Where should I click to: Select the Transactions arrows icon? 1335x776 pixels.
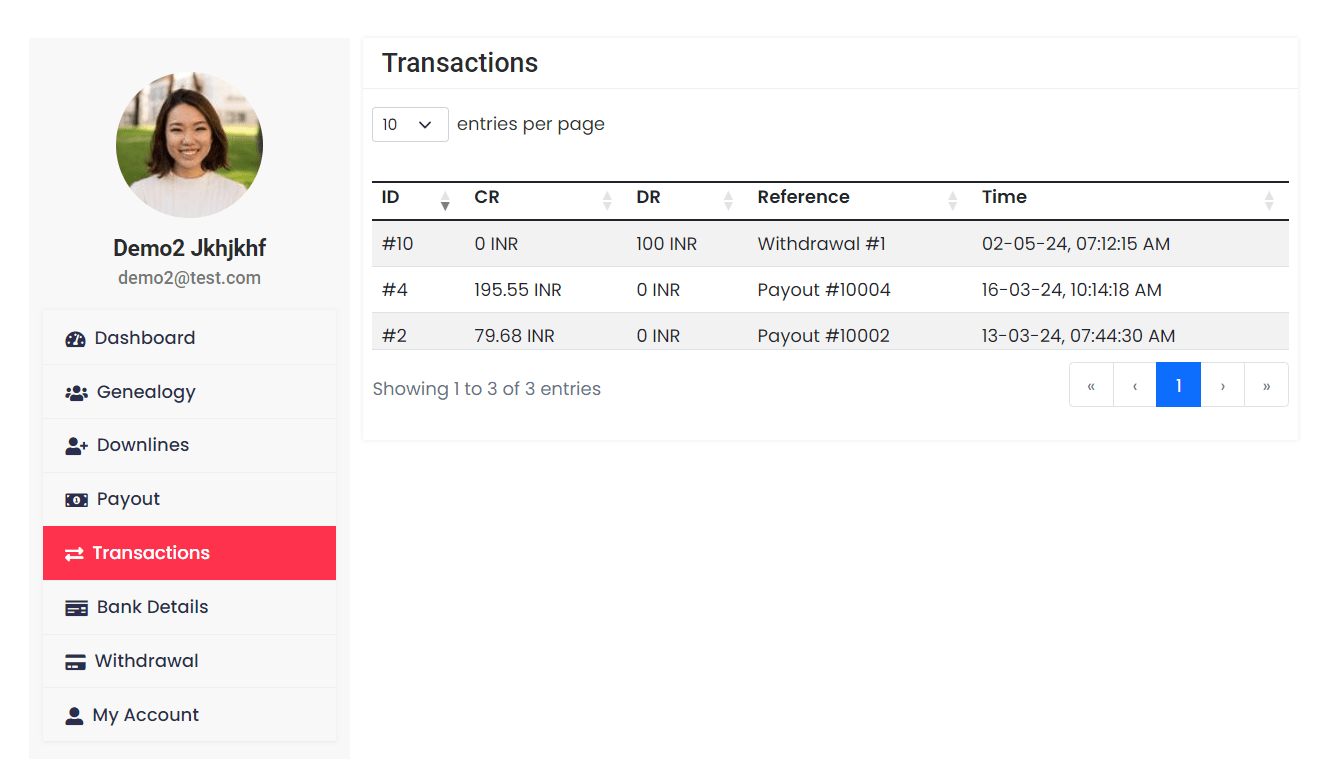(73, 553)
